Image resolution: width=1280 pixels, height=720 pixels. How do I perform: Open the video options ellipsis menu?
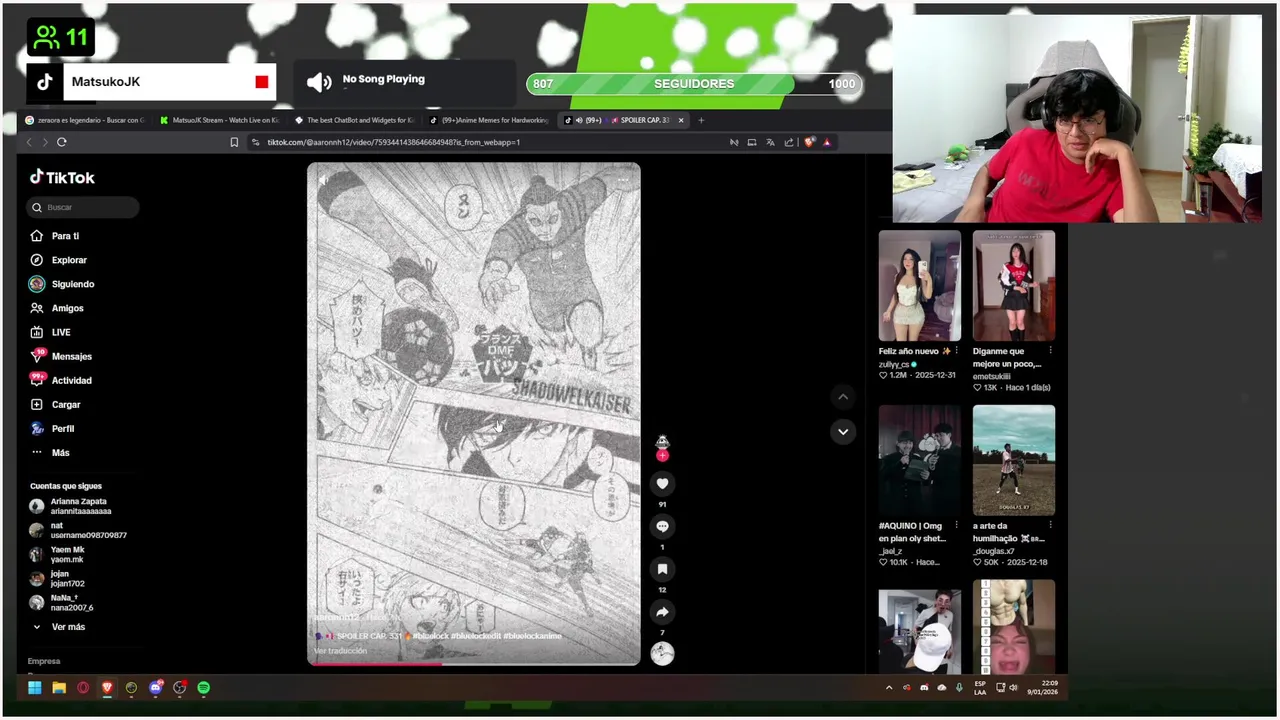(x=623, y=180)
